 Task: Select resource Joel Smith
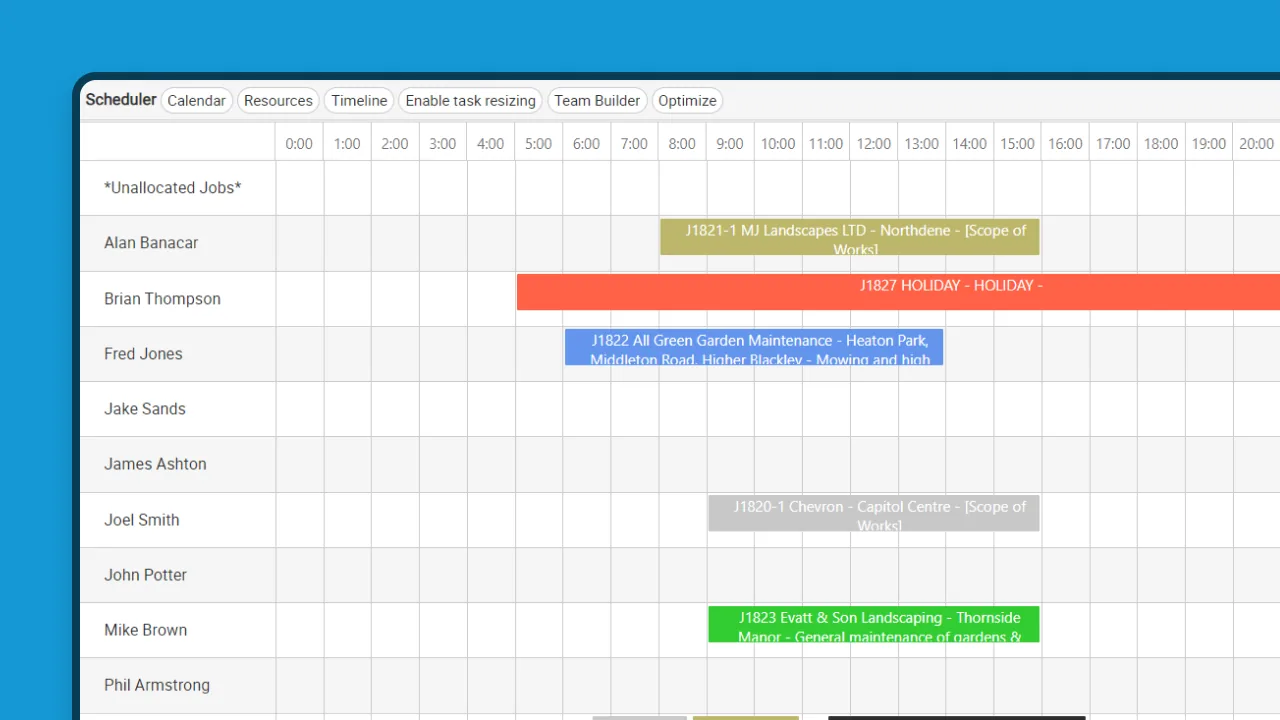point(142,520)
